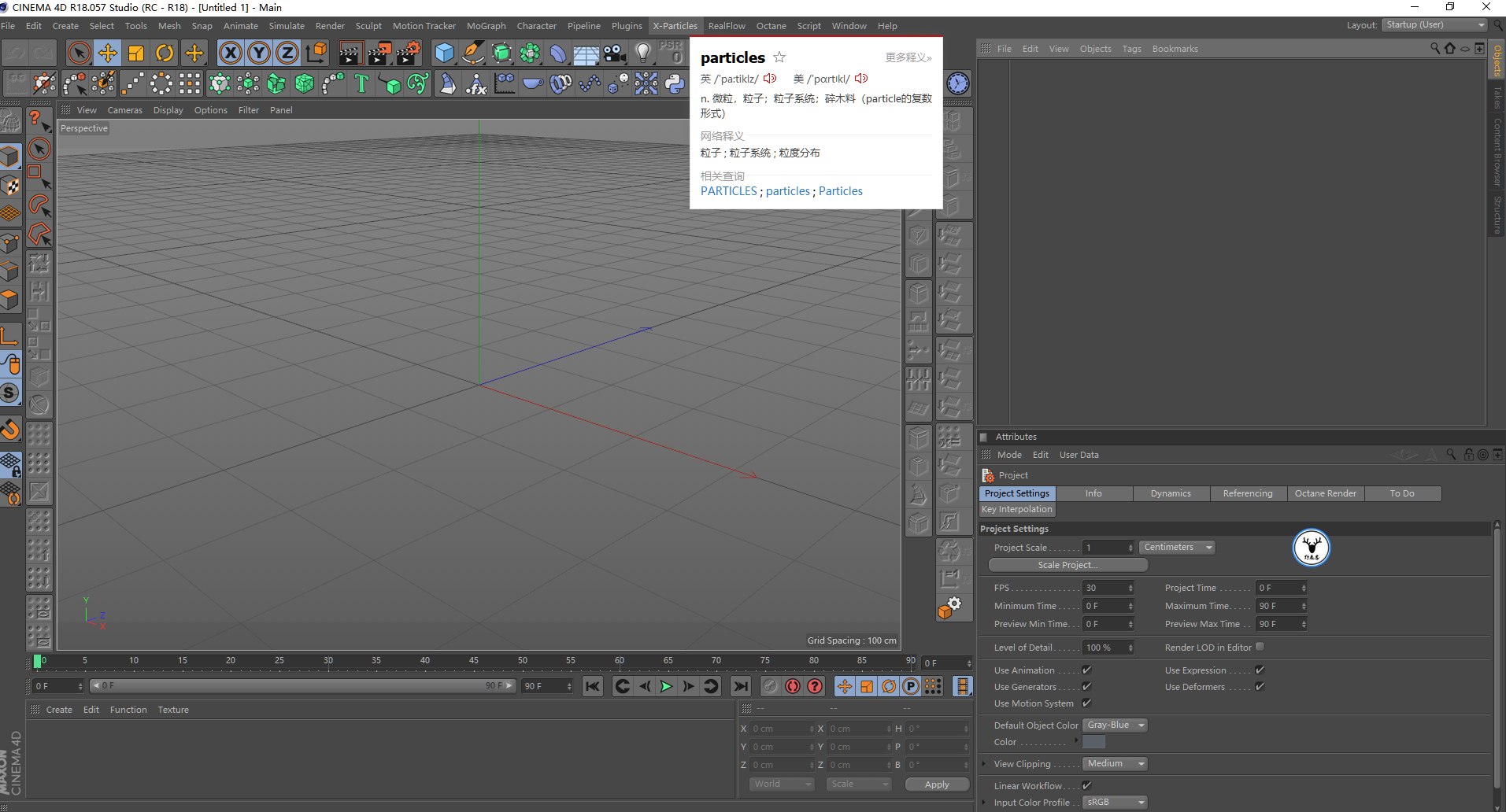The width and height of the screenshot is (1506, 812).
Task: Play British pronunciation audio
Action: [x=770, y=79]
